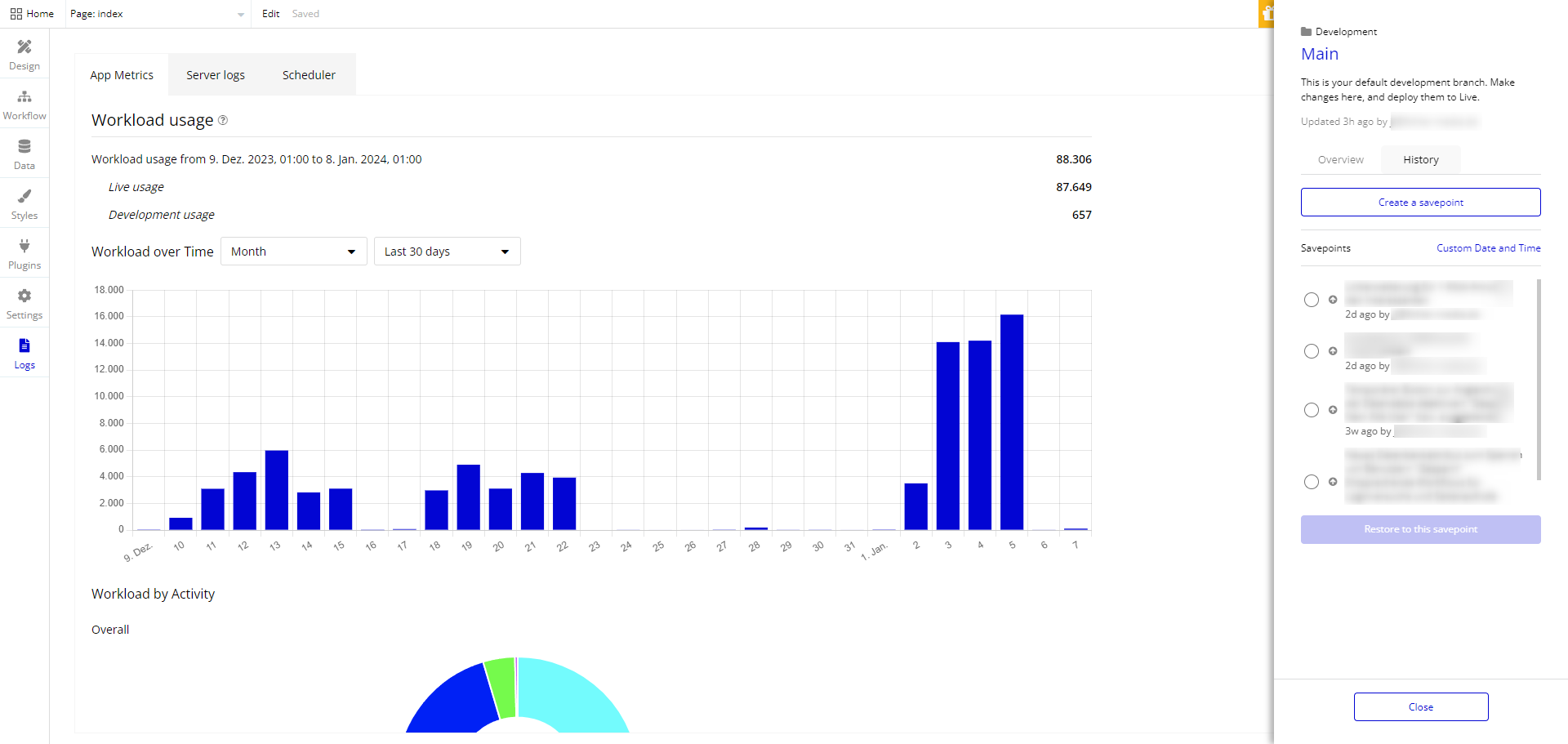Click the total workload value 88.306

point(1074,159)
